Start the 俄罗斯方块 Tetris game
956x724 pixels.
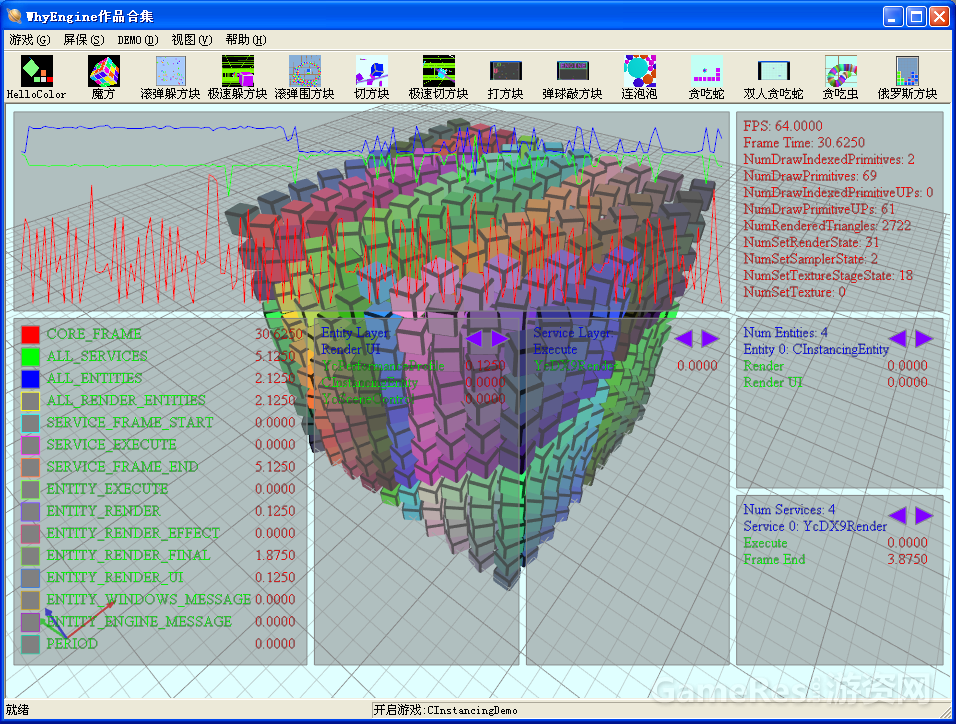coord(907,77)
